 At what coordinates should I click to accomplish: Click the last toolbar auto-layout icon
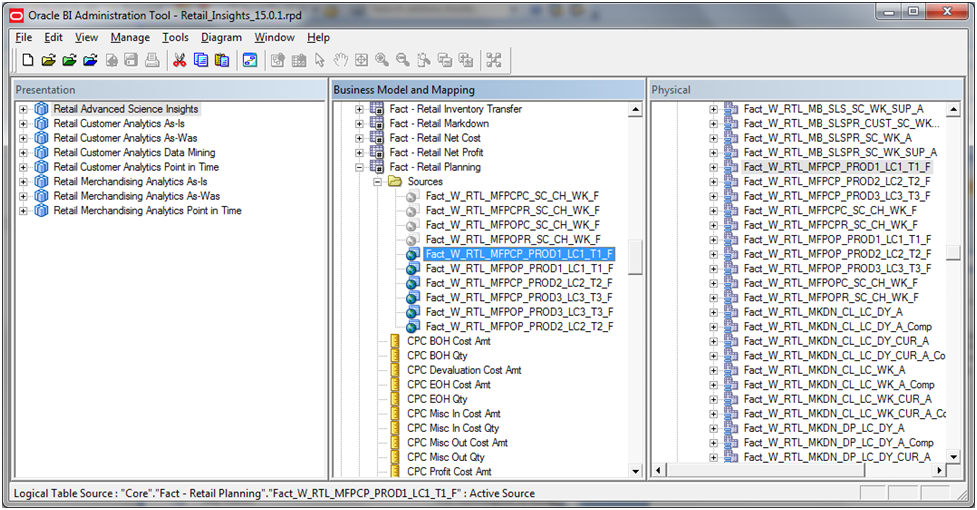point(493,60)
